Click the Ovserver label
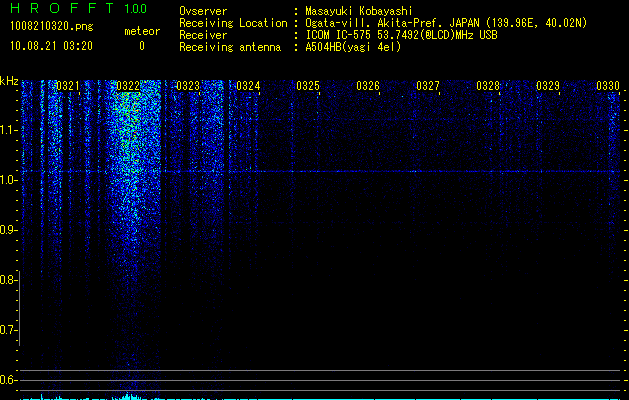 point(203,12)
